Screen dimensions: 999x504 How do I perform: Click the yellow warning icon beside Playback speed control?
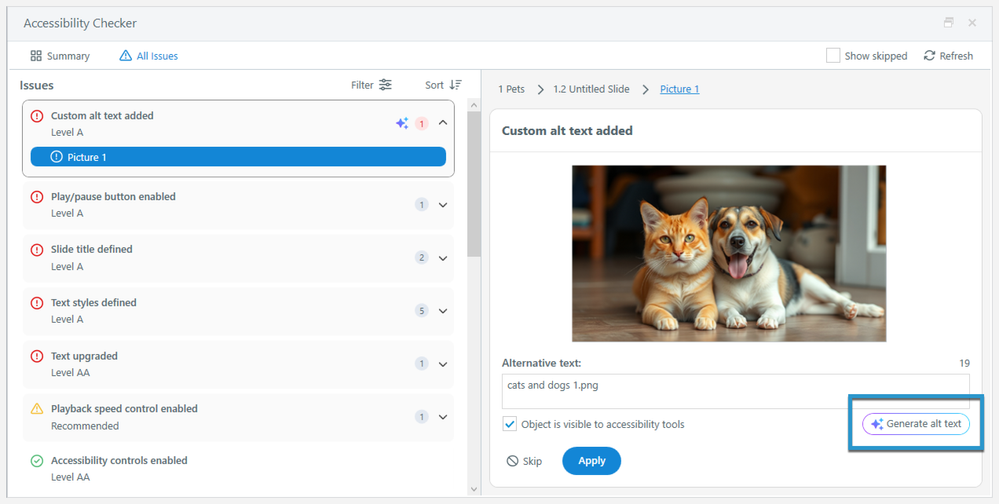37,409
